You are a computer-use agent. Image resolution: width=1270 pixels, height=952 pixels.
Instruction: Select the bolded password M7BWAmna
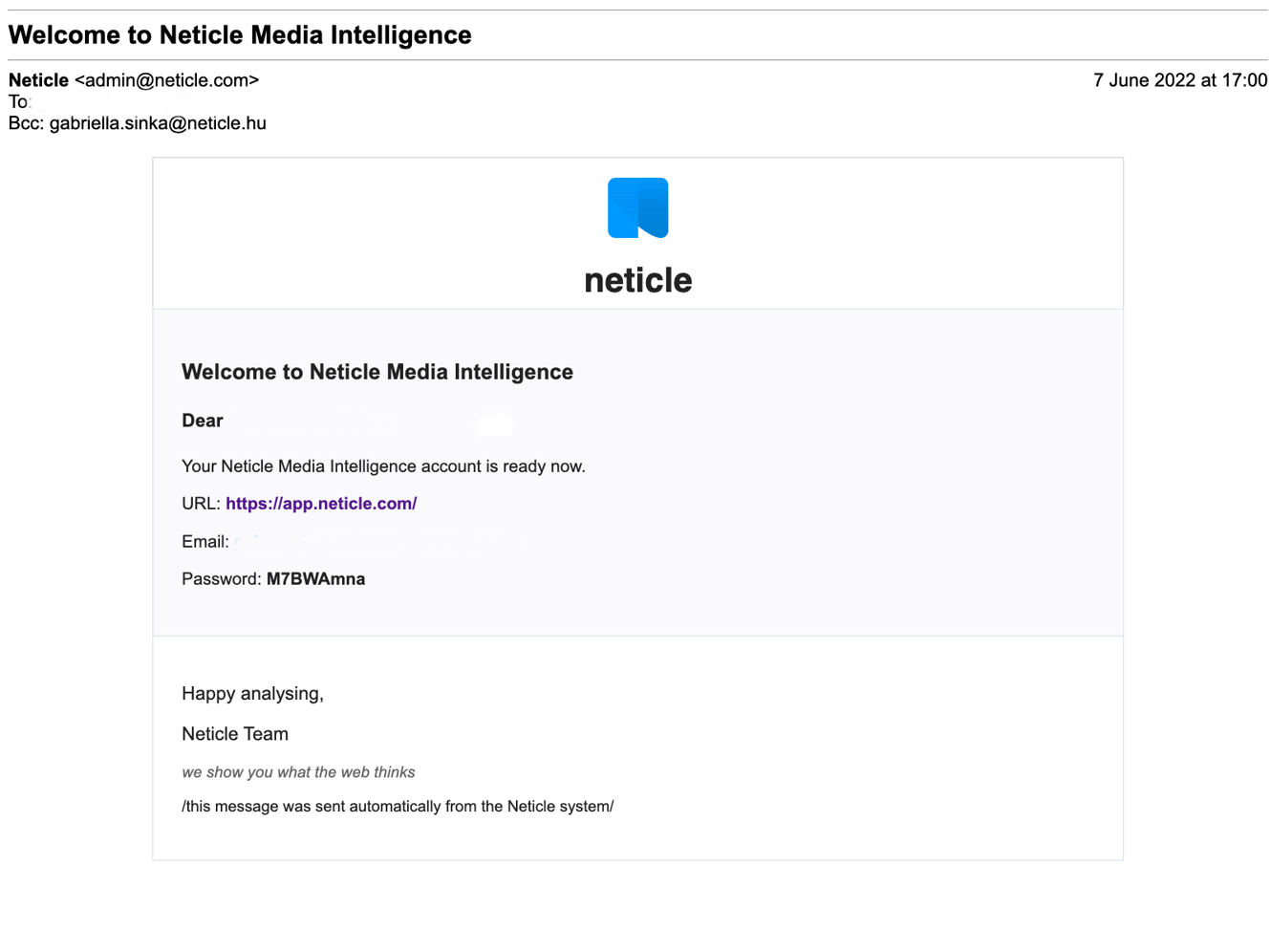click(315, 578)
